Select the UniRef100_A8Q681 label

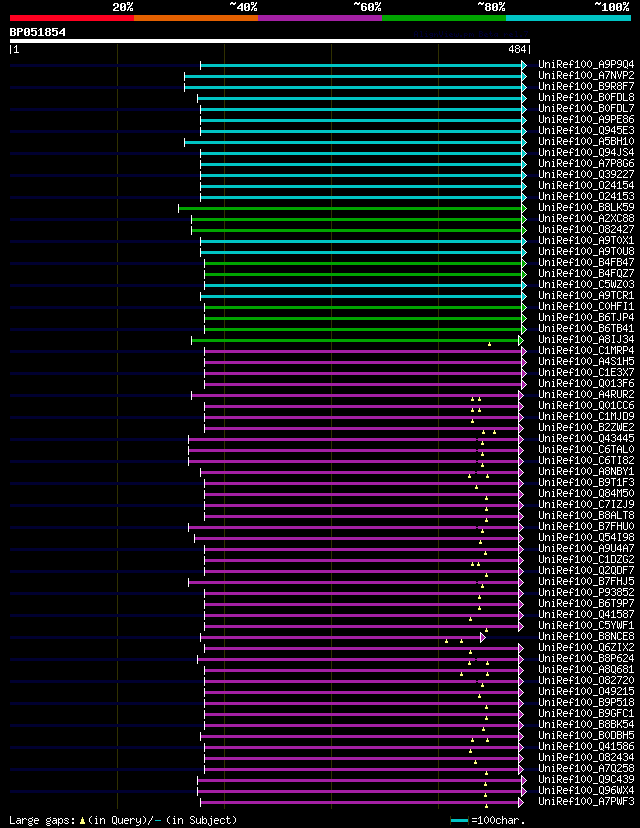586,670
